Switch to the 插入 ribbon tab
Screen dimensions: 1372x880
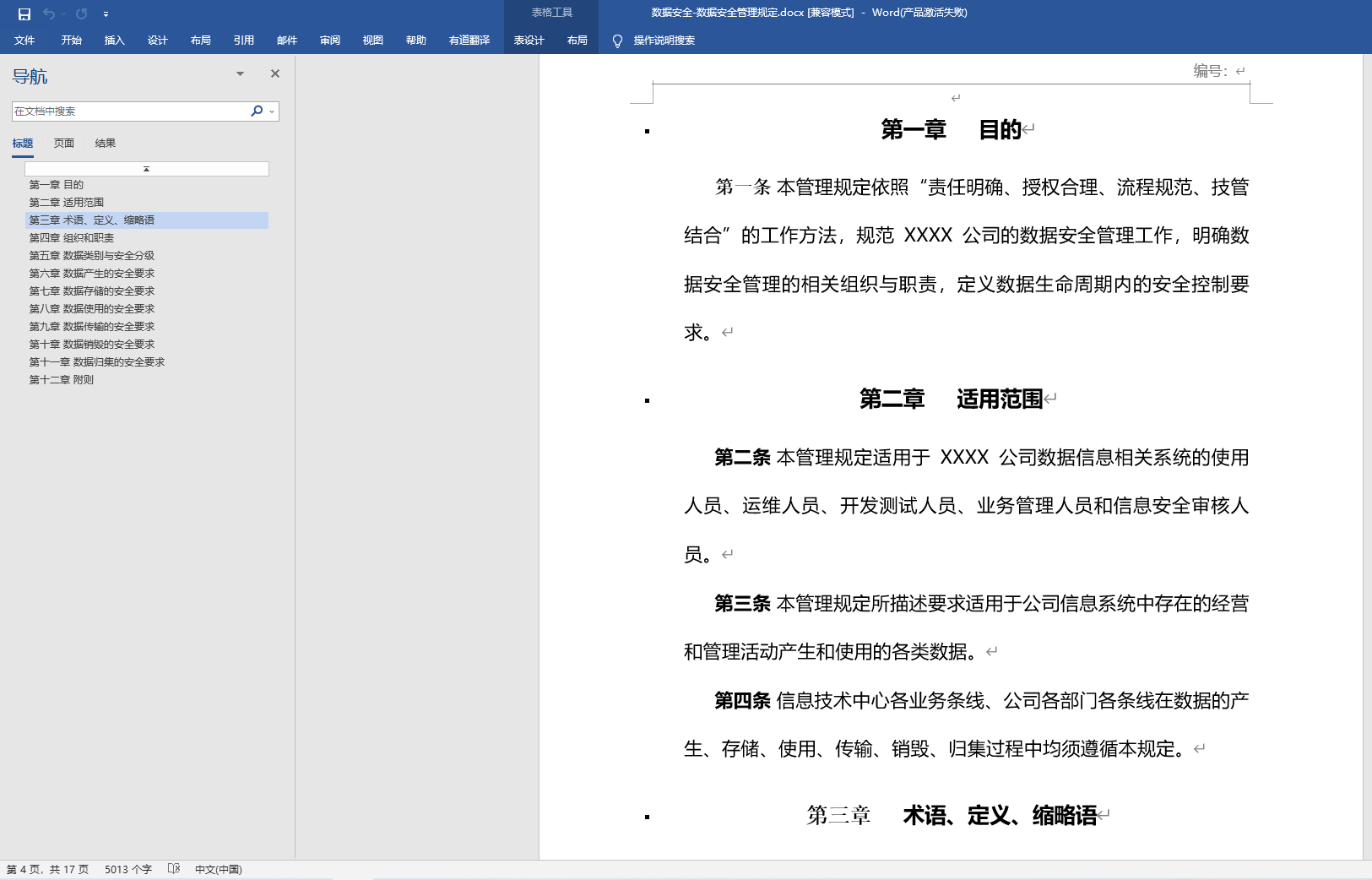click(115, 41)
